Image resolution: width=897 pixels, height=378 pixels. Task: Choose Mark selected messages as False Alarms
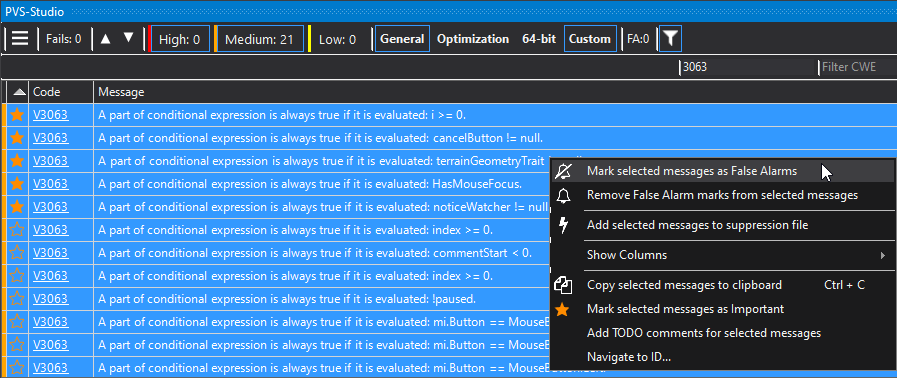pyautogui.click(x=723, y=171)
